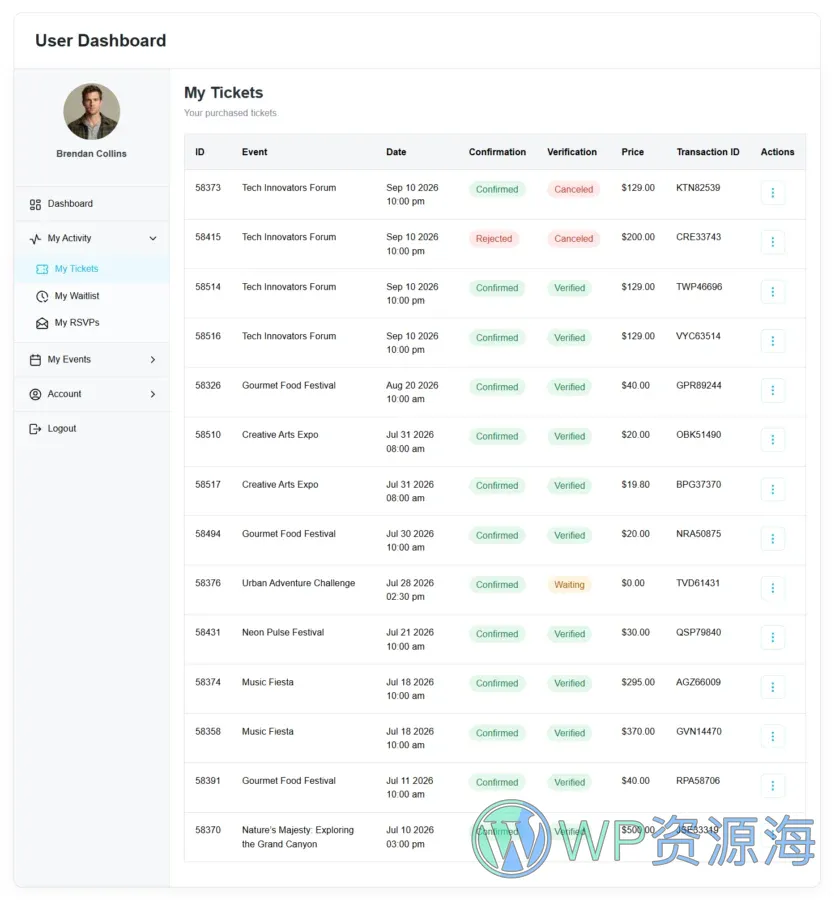The image size is (835, 900).
Task: Click the My Tickets page heading
Action: [x=223, y=93]
